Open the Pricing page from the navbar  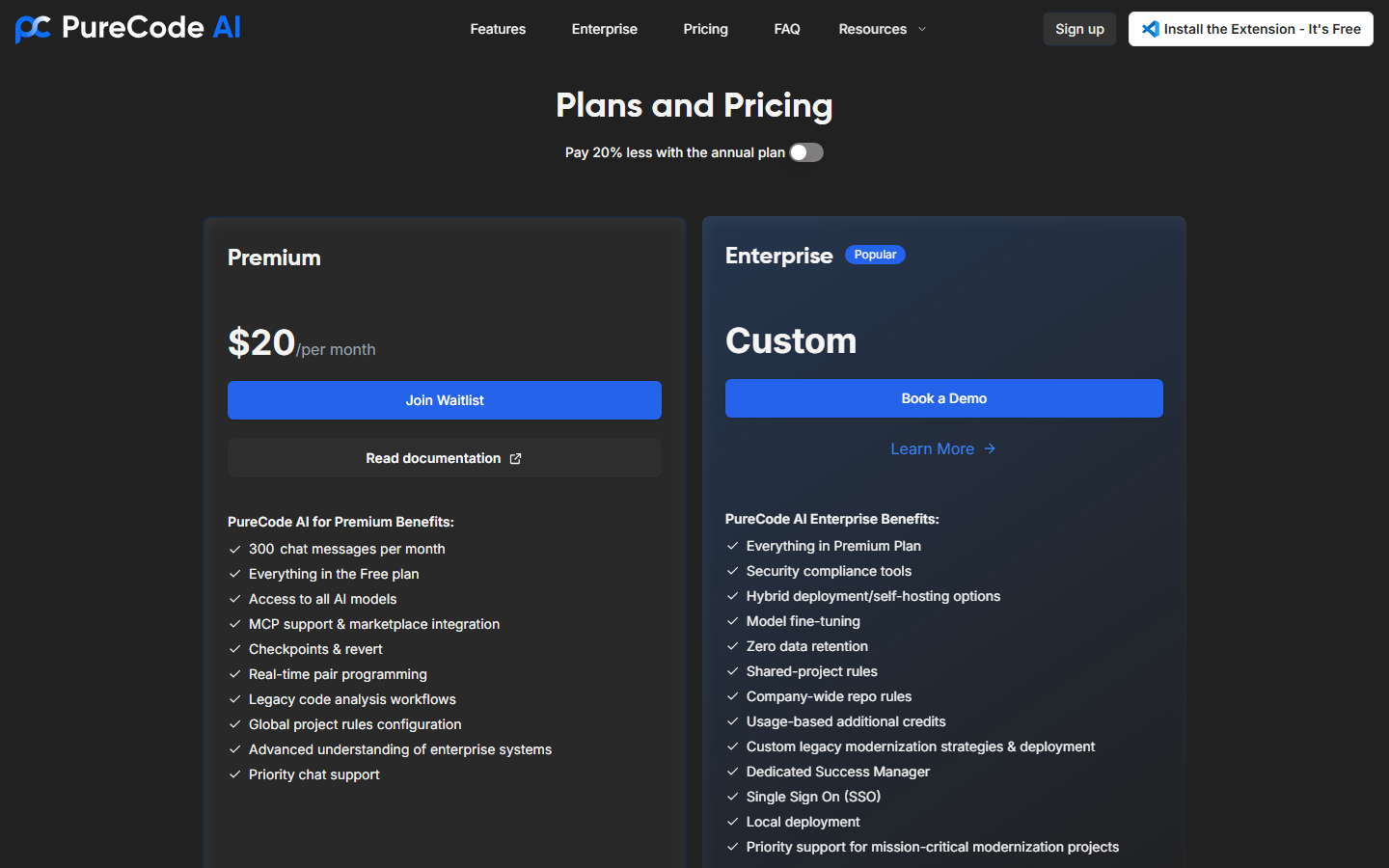coord(705,29)
